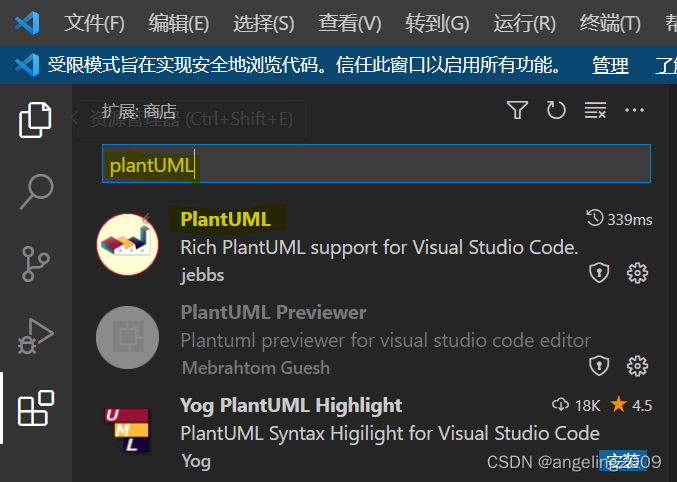
Task: Open the PlantUML Previewer extension
Action: click(374, 339)
